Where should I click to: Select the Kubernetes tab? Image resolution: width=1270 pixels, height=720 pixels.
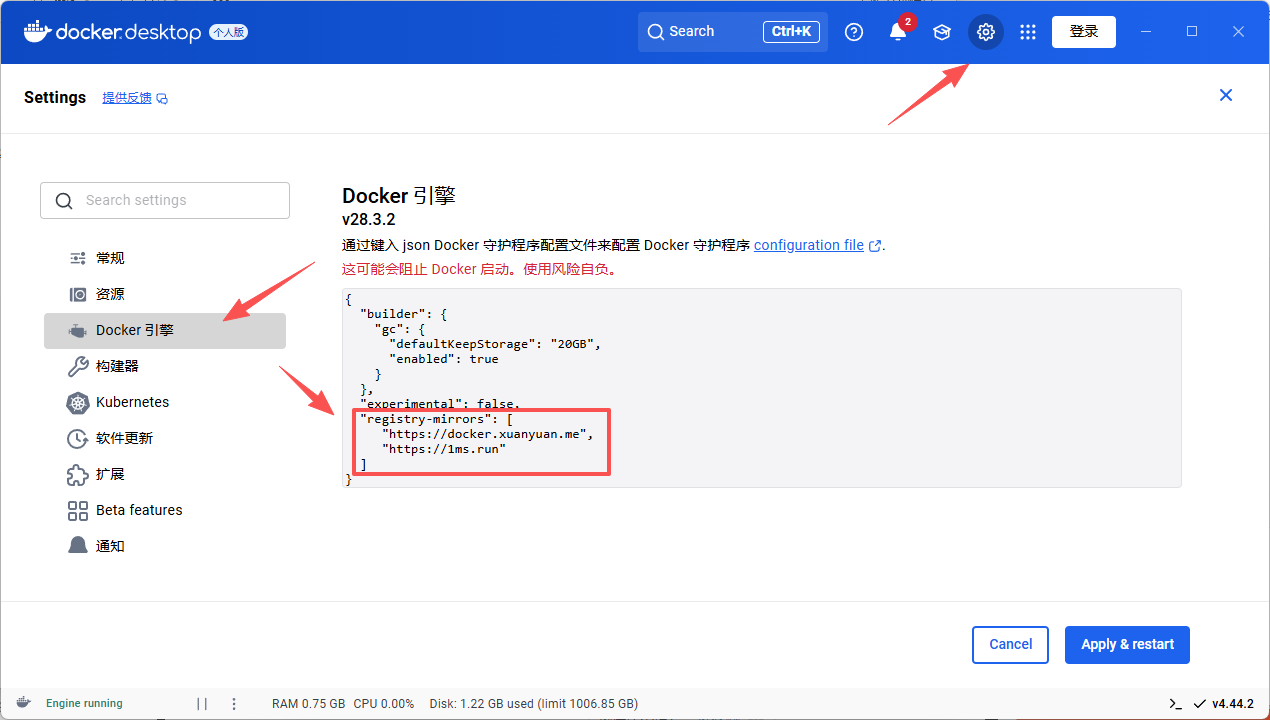pyautogui.click(x=165, y=402)
